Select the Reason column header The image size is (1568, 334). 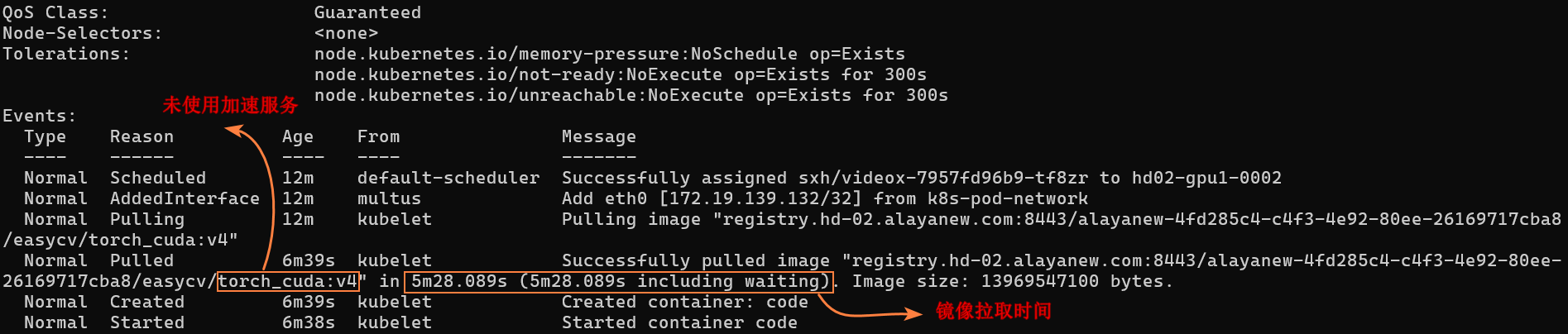pyautogui.click(x=141, y=136)
